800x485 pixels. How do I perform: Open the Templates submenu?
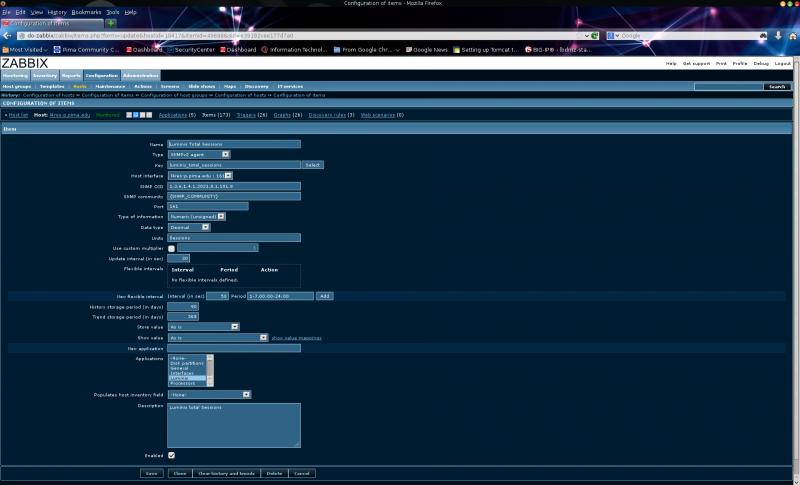coord(52,87)
